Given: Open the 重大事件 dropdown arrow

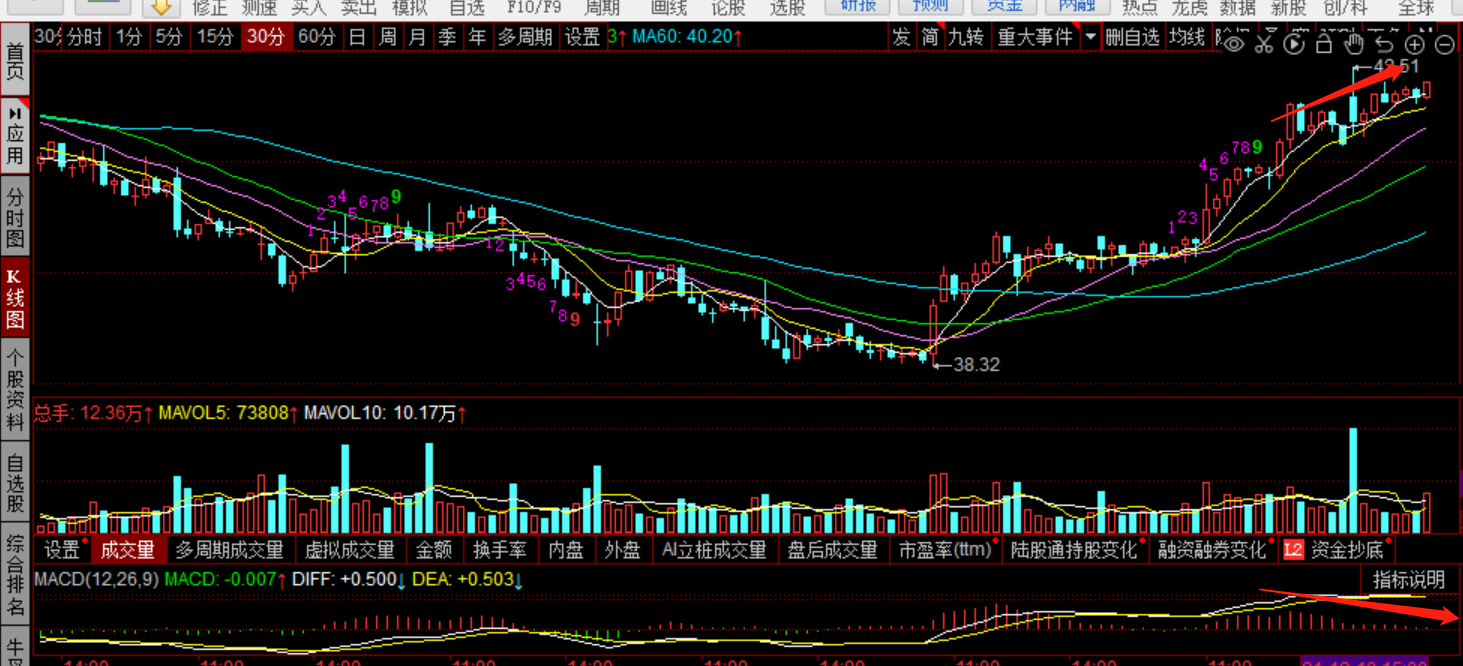Looking at the screenshot, I should pyautogui.click(x=1089, y=37).
